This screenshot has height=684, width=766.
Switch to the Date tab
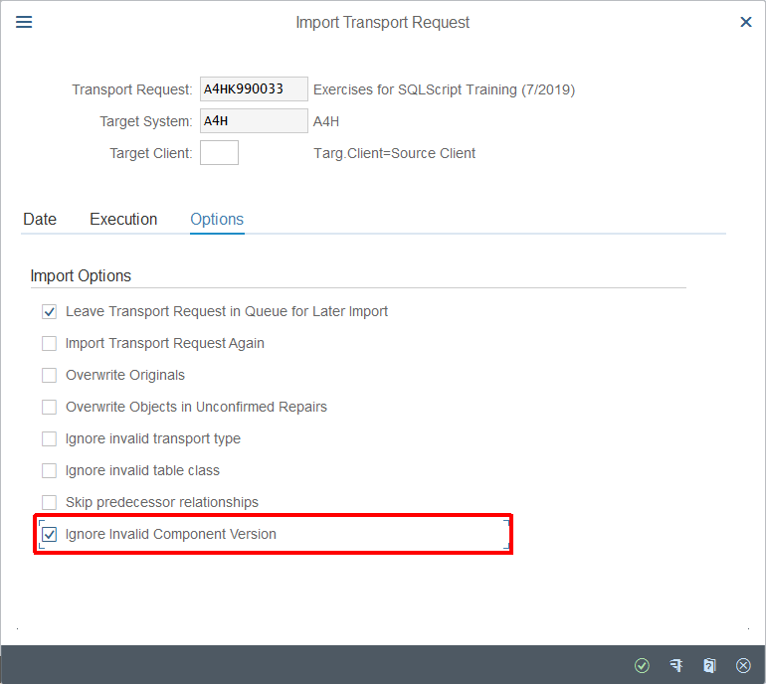(40, 219)
